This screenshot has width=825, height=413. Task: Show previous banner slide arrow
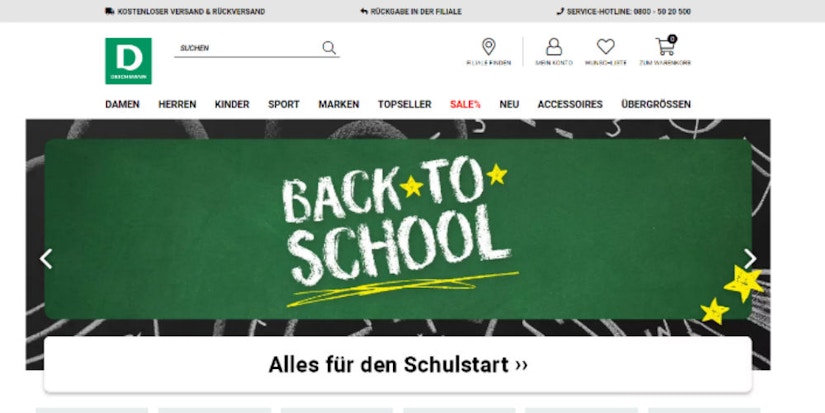point(46,259)
